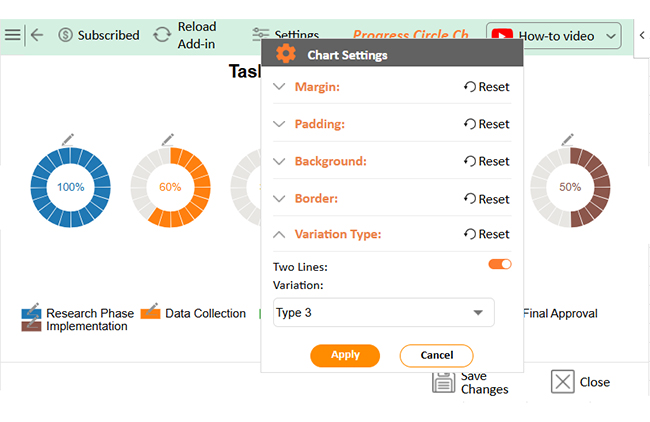Select the 60% progress circle chart
Screen dimensions: 650x422
[170, 187]
